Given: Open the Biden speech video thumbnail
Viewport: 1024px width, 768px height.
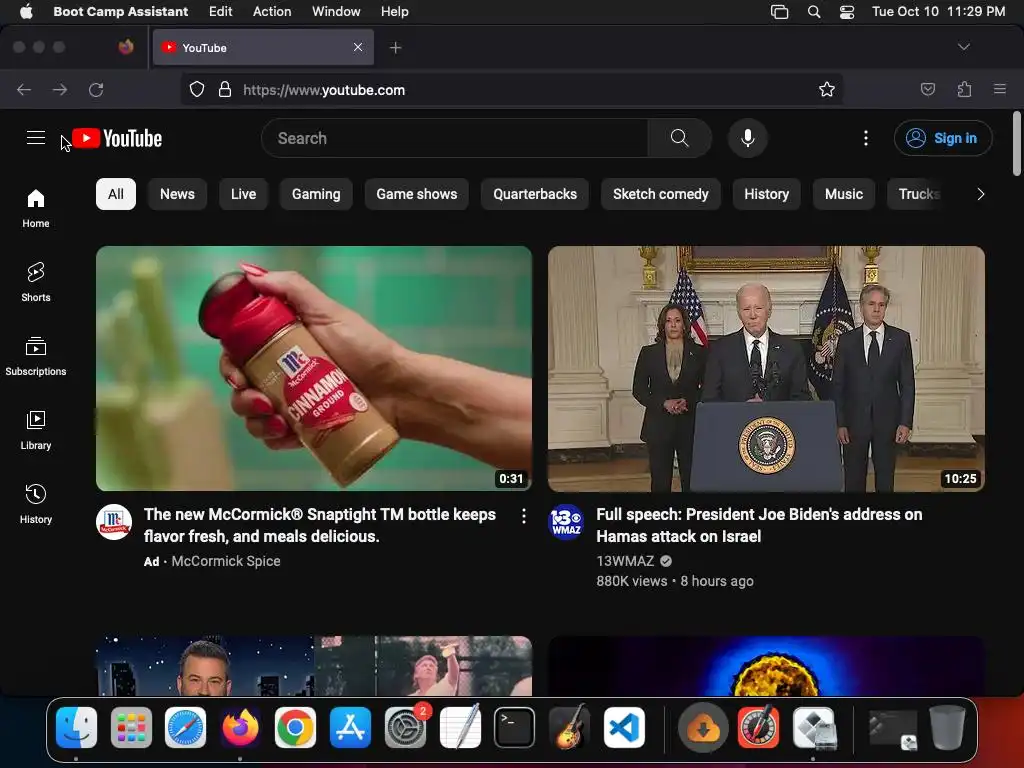Looking at the screenshot, I should pos(766,368).
